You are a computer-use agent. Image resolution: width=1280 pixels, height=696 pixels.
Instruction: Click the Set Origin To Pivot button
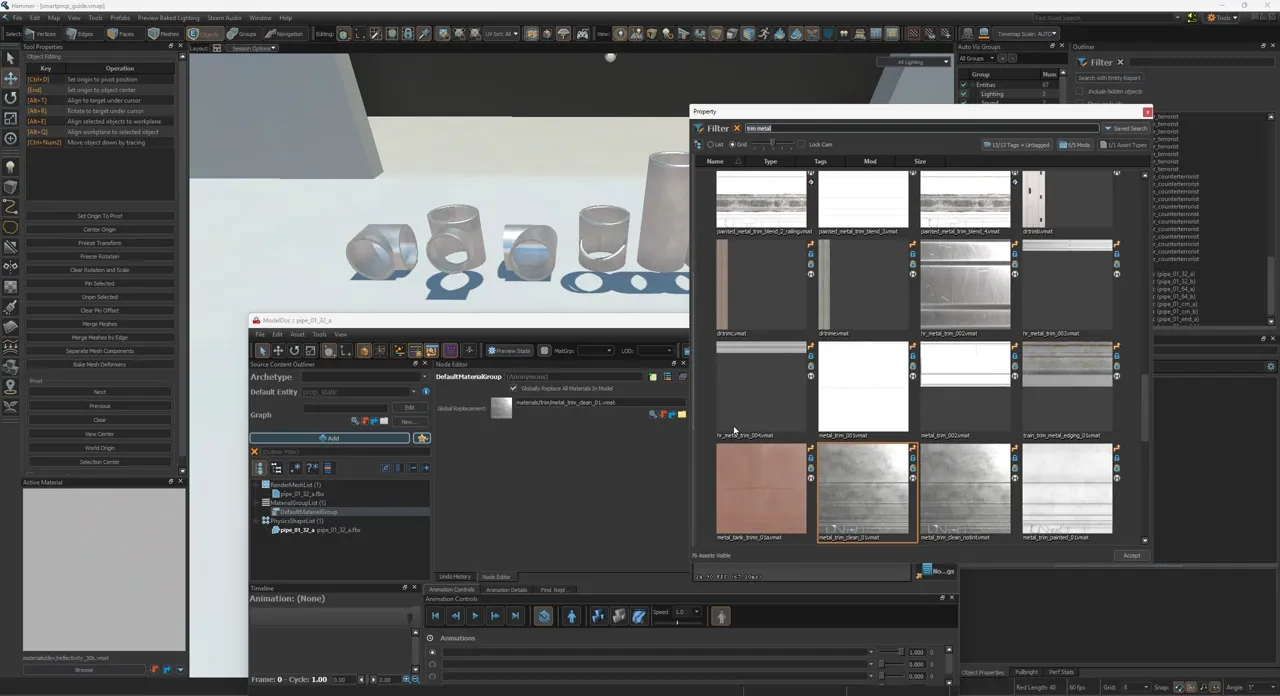100,216
